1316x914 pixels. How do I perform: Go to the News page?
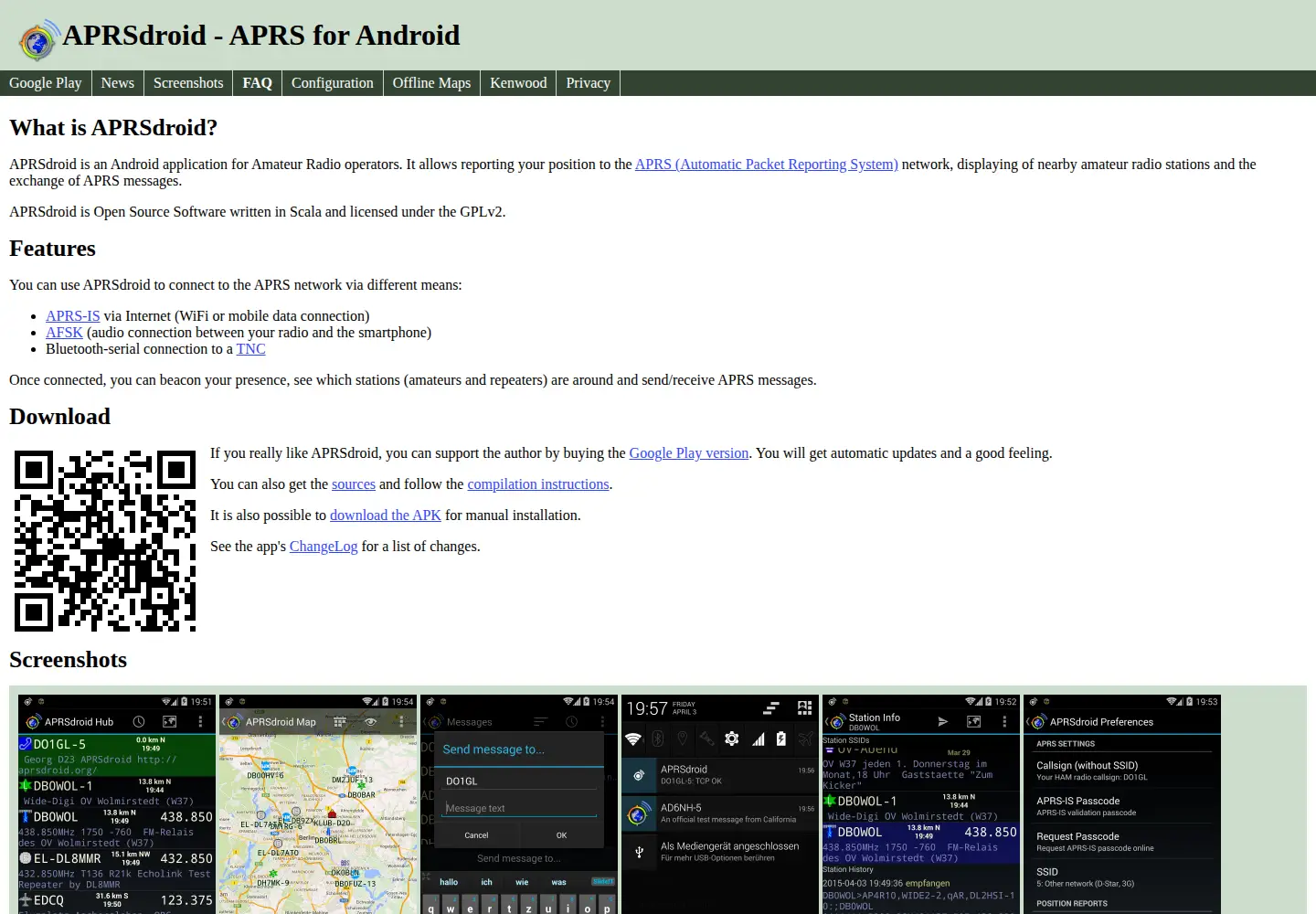pyautogui.click(x=118, y=83)
